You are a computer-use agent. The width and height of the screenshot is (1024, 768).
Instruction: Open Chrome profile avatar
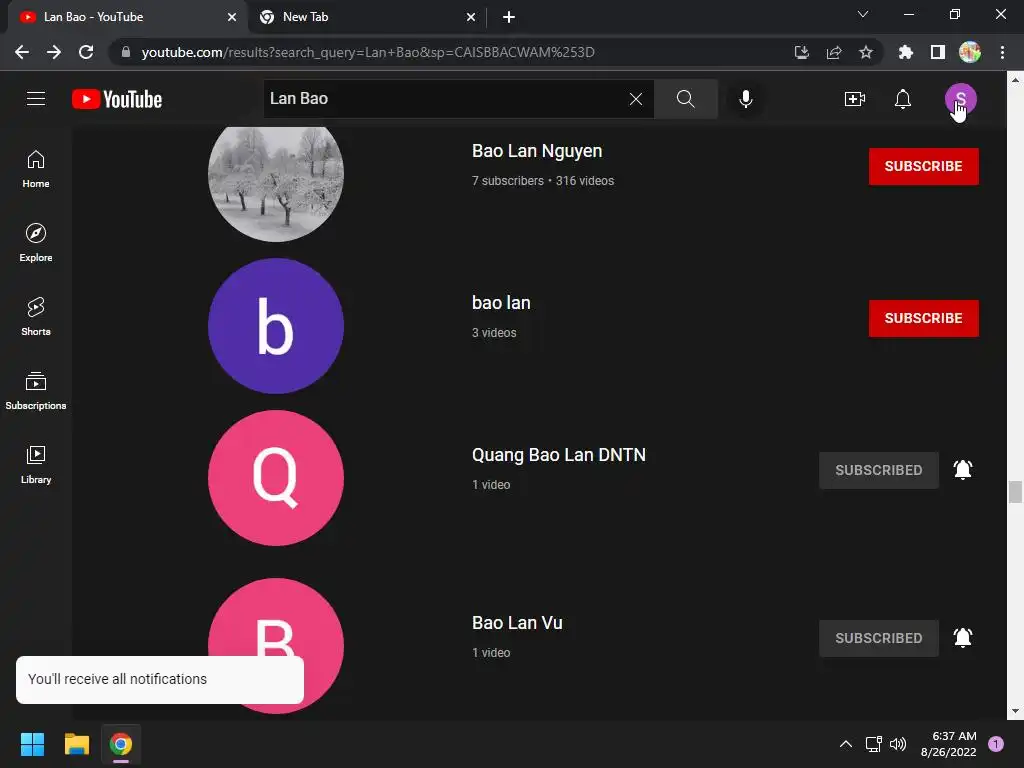pos(969,52)
